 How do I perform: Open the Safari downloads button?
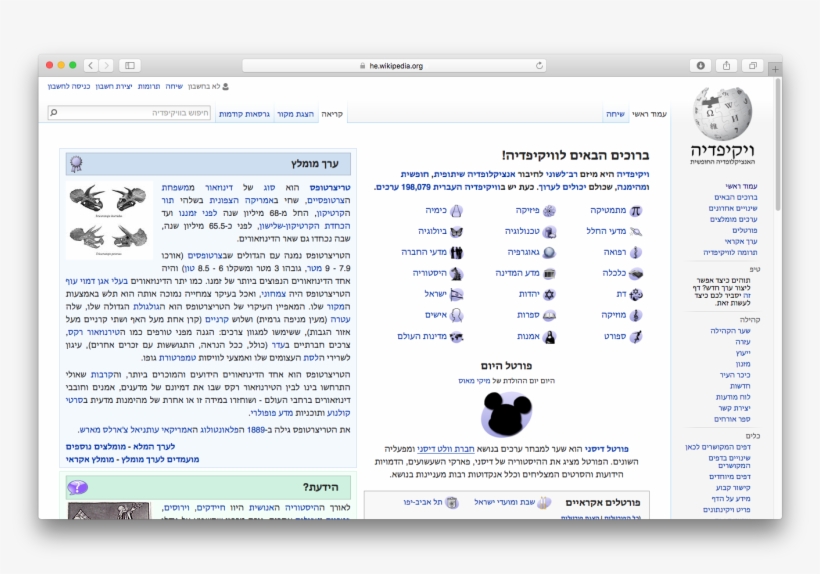pyautogui.click(x=700, y=65)
